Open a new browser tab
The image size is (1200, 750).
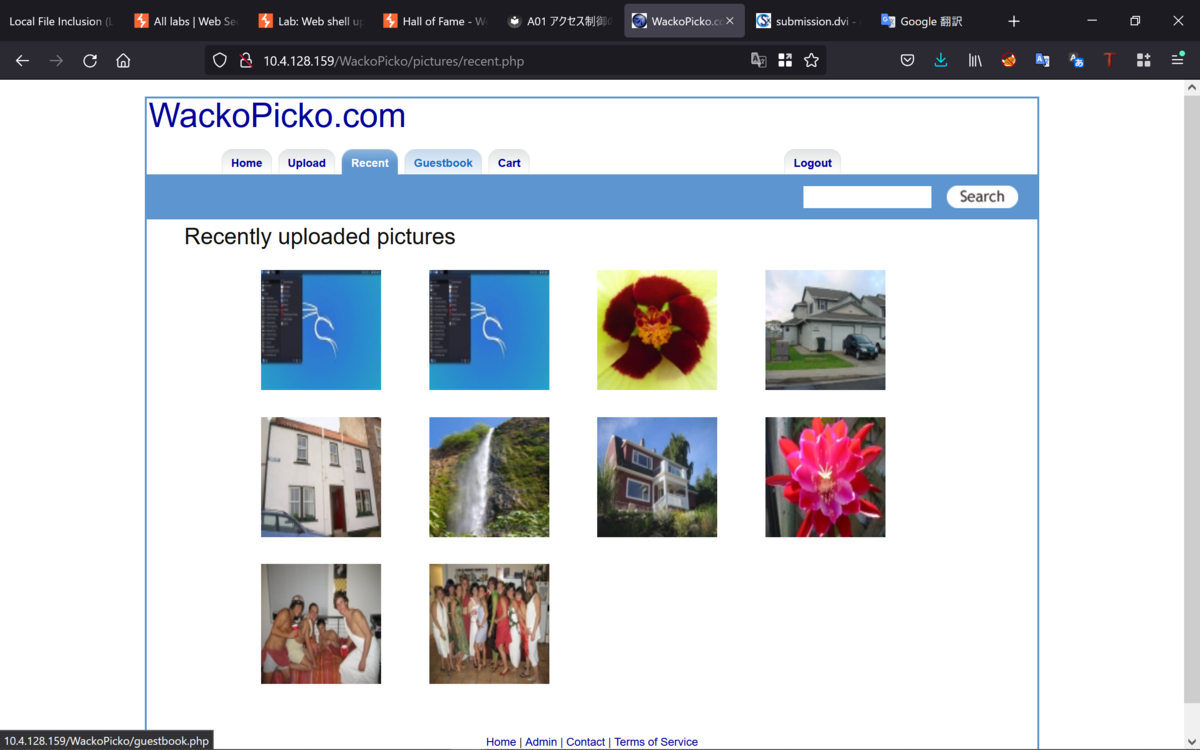tap(1014, 21)
